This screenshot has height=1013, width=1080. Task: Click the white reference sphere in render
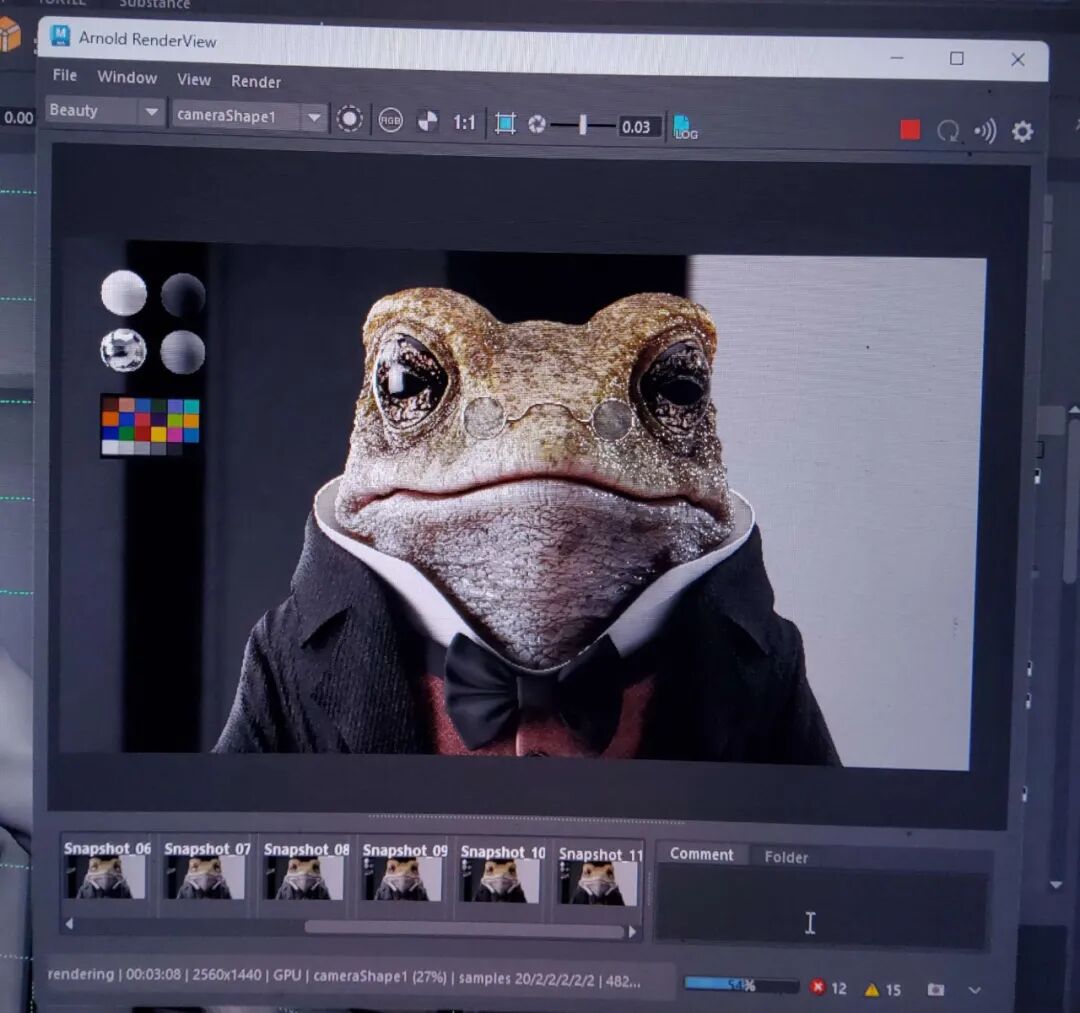124,293
